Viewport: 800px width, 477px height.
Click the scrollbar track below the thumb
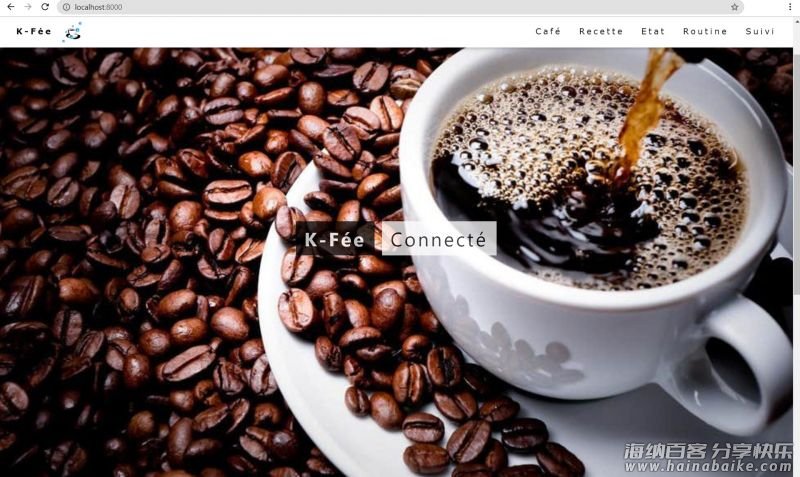796,383
